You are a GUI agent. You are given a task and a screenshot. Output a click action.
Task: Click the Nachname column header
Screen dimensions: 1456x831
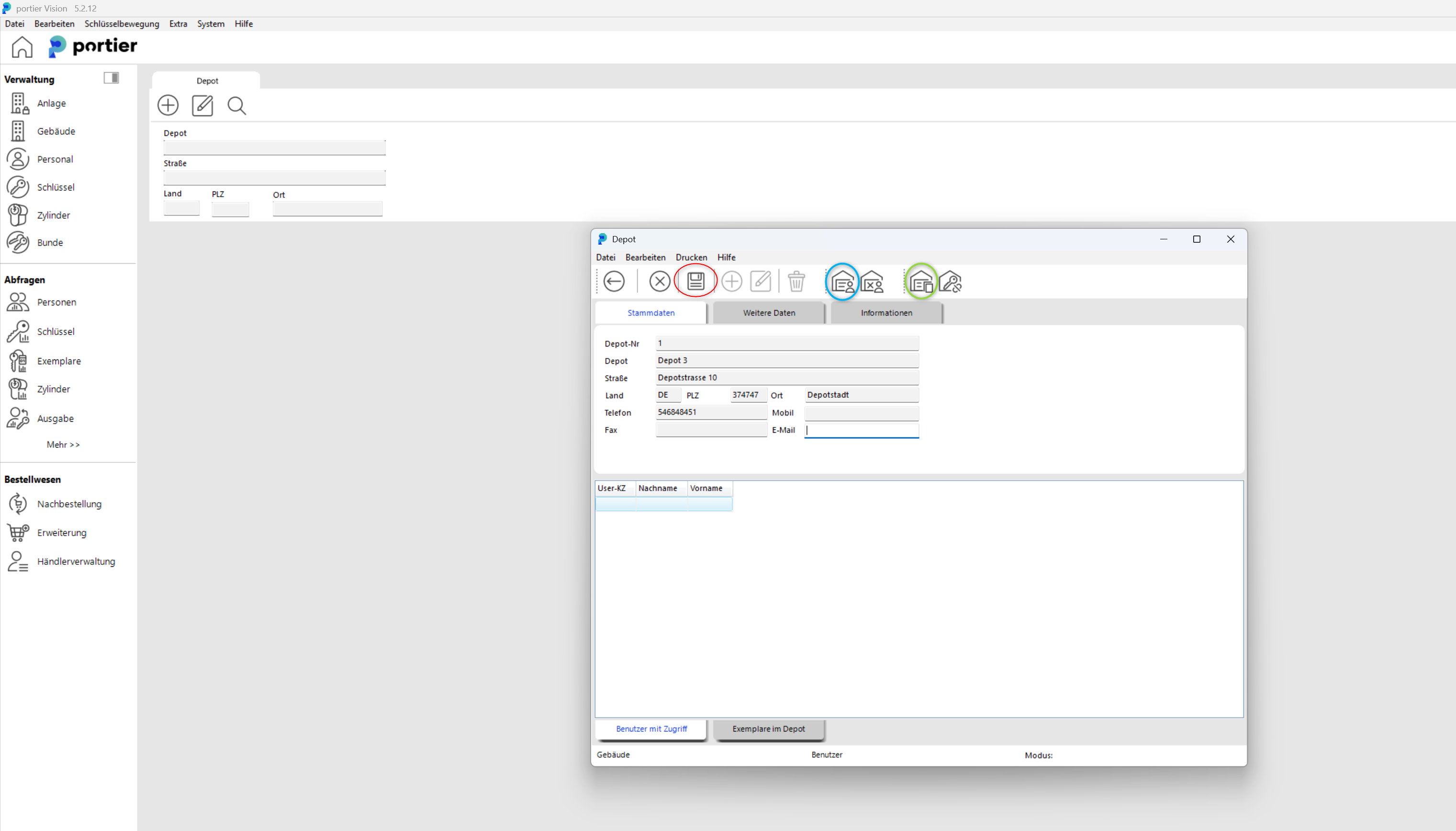(658, 488)
